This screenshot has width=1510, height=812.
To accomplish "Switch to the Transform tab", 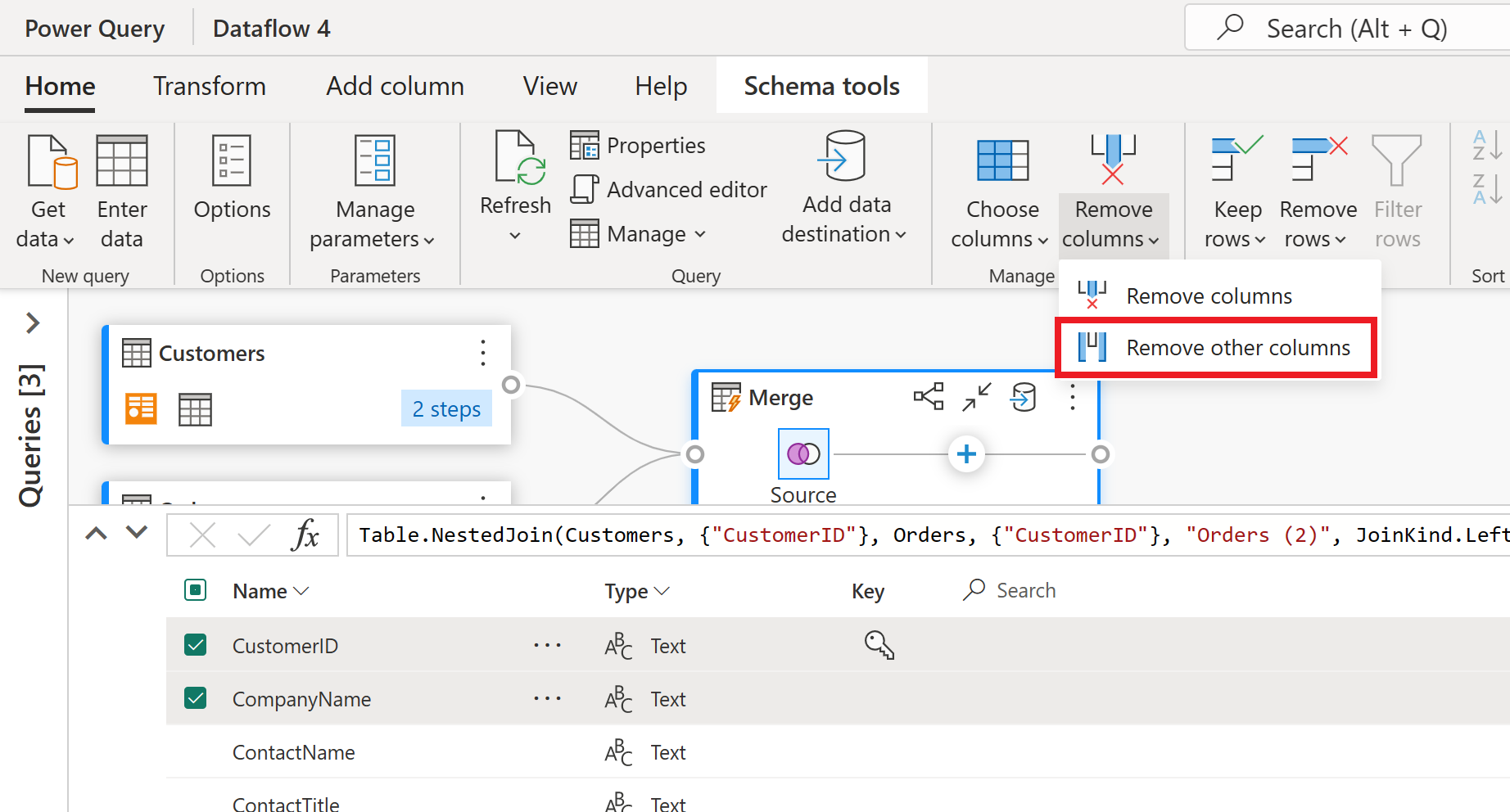I will pos(210,86).
